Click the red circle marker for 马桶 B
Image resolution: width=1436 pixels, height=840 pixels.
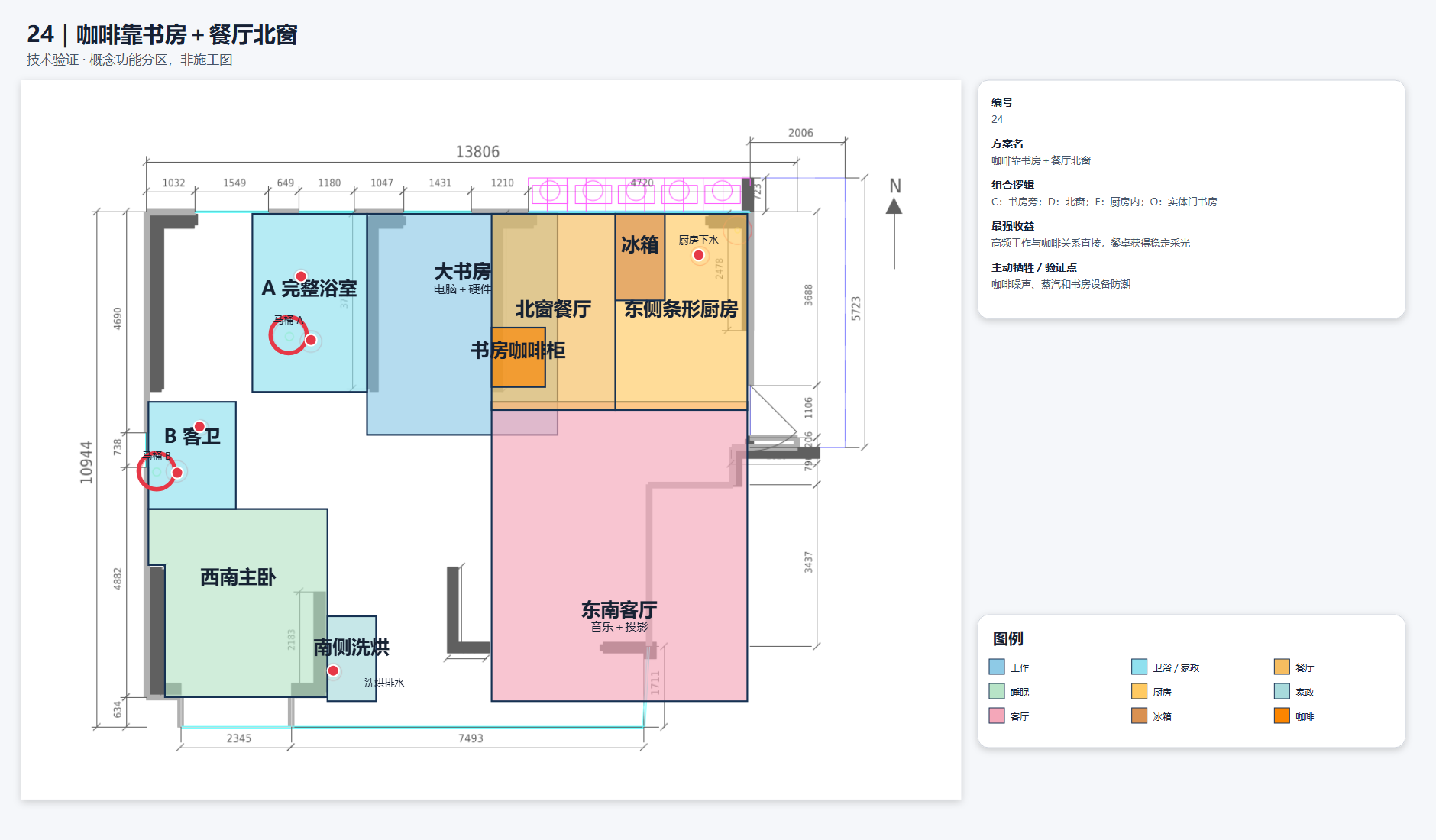click(156, 471)
